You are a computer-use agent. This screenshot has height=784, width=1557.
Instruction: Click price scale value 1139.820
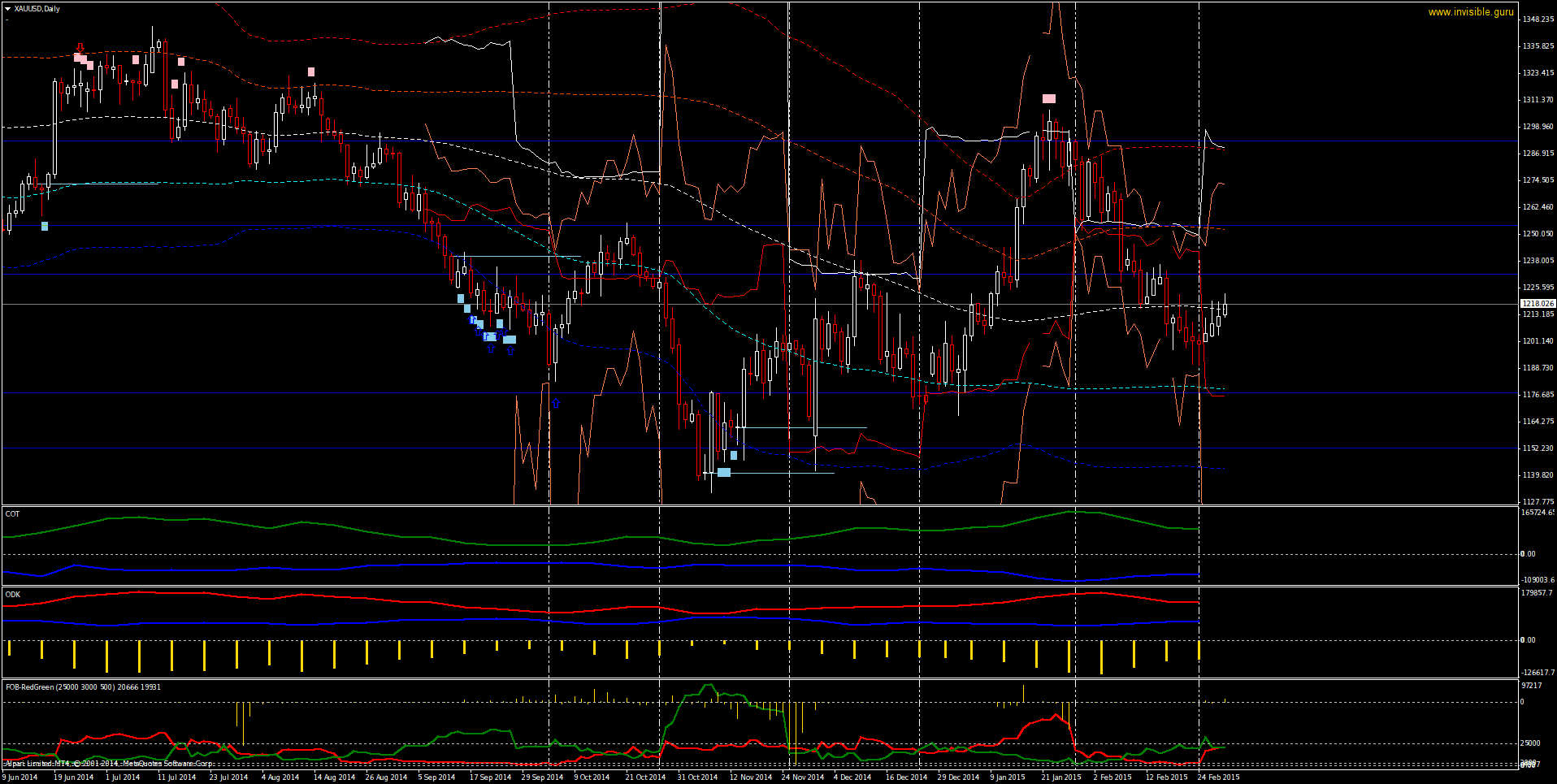click(1538, 474)
